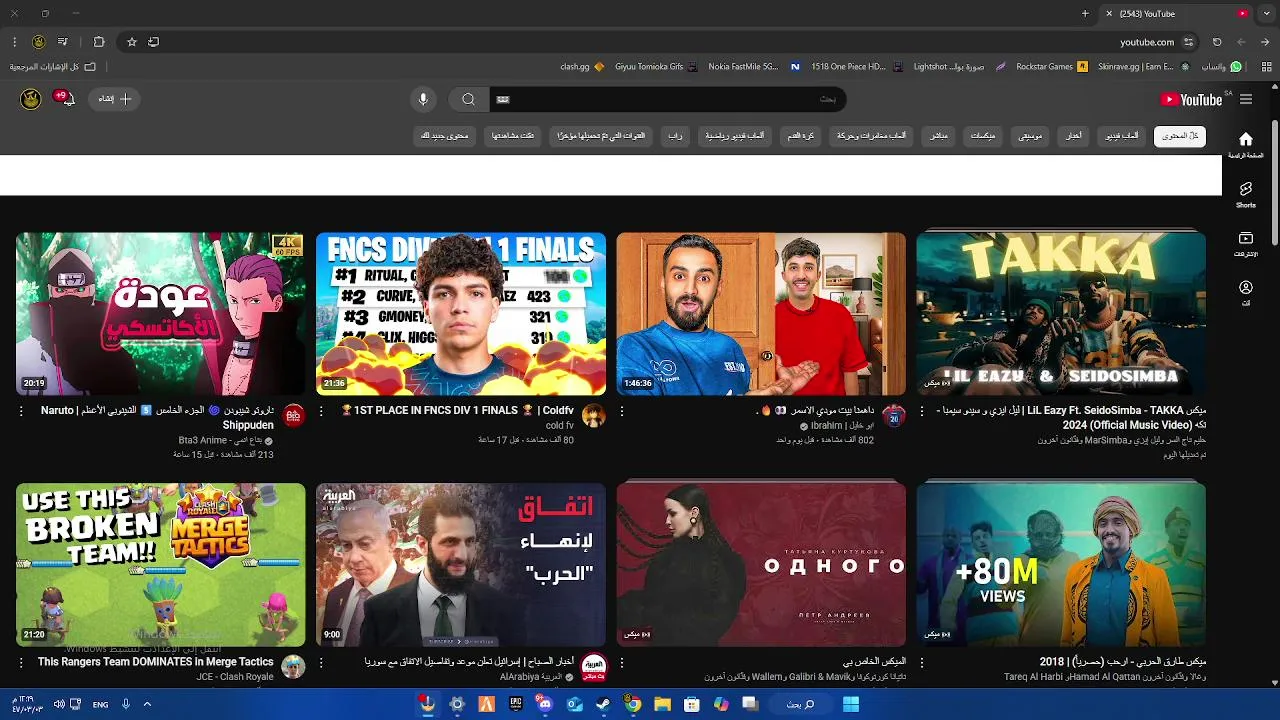1280x720 pixels.
Task: Start voice search with the microphone icon
Action: (x=423, y=99)
